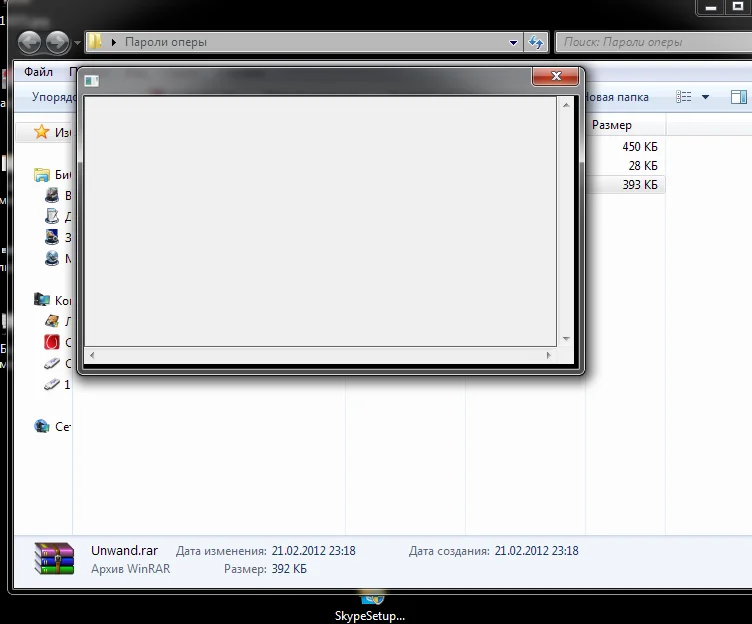Click the creation date value after Дата создания
Screen dimensions: 752x624
537,551
